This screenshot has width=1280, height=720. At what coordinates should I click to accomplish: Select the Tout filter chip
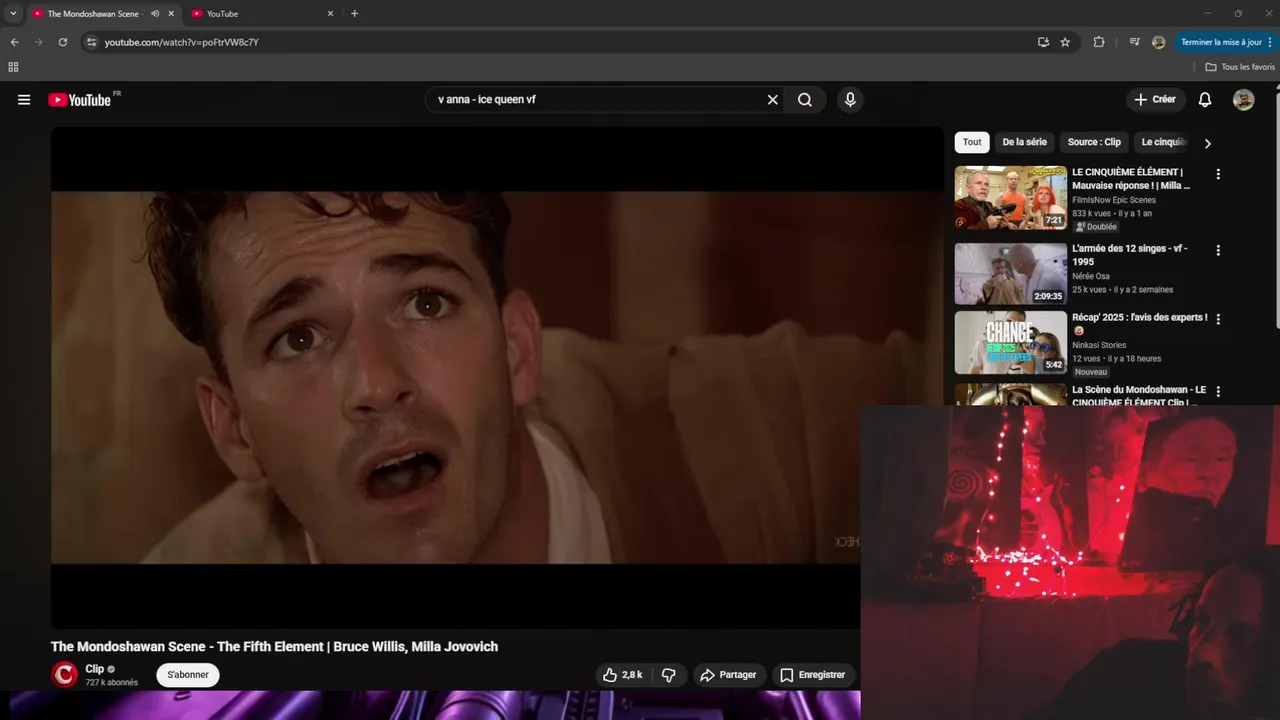972,142
